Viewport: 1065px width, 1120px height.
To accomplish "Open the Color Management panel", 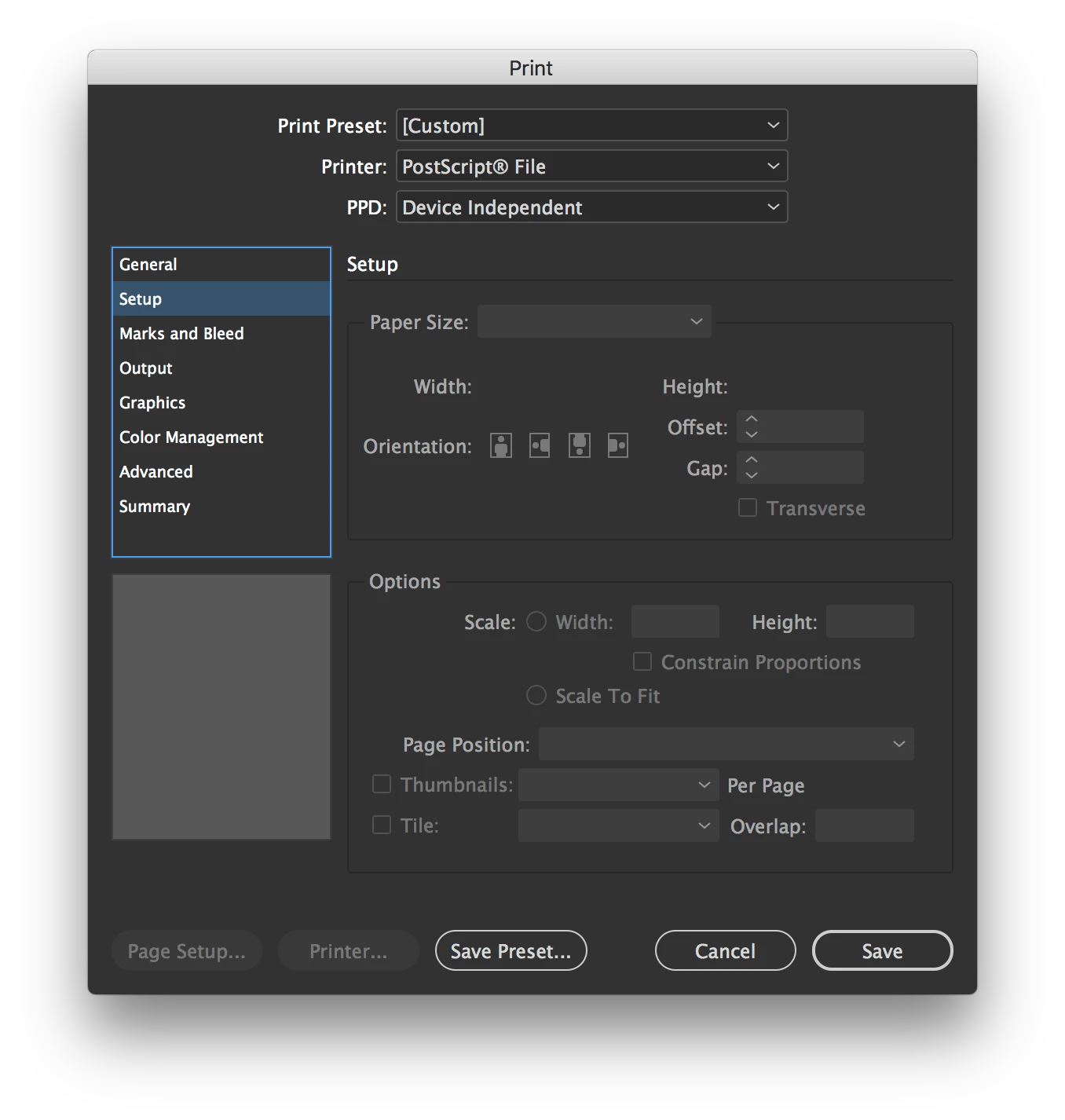I will pos(221,437).
